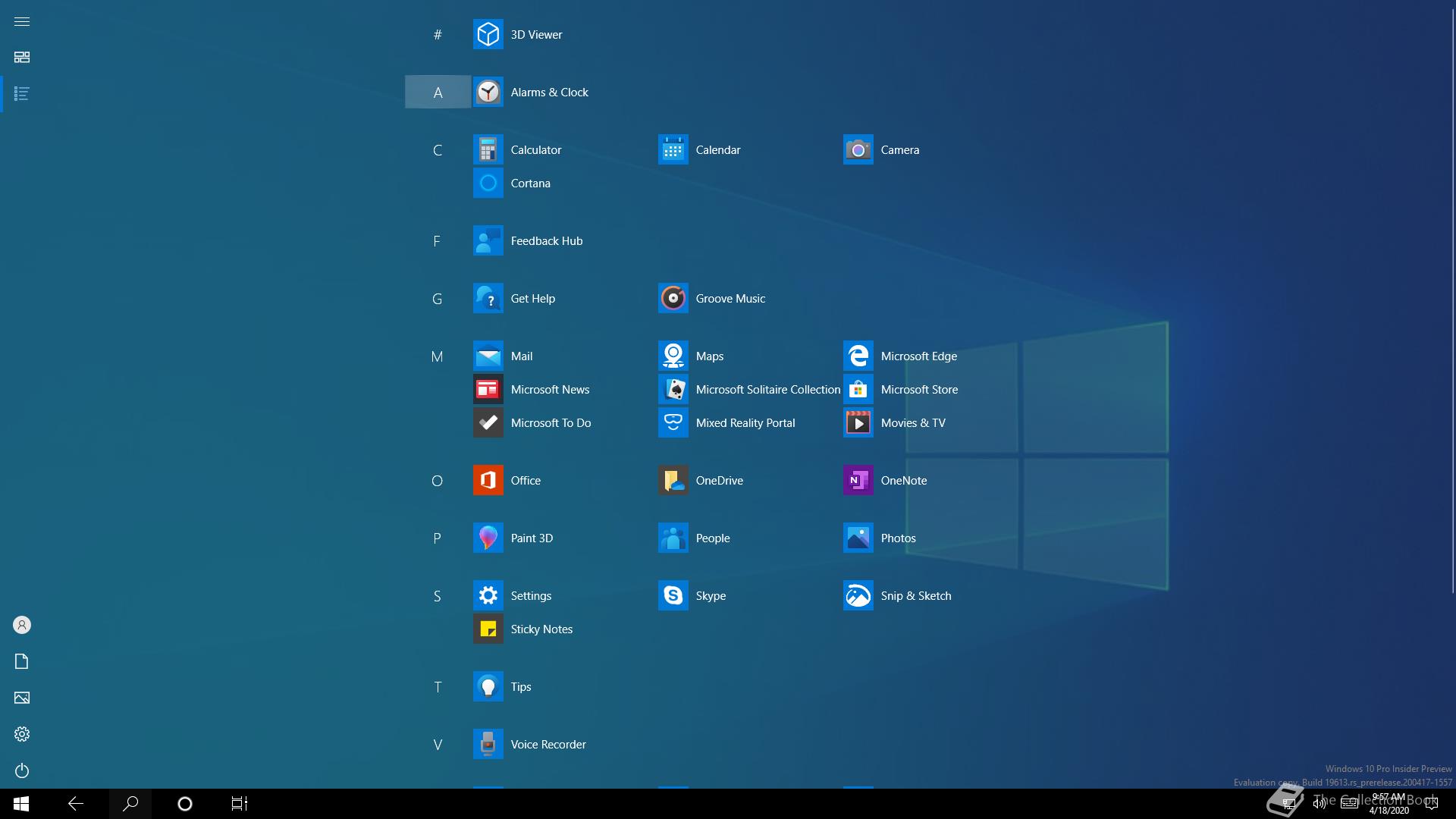
Task: Click the "Feedback Hub" label
Action: (547, 240)
